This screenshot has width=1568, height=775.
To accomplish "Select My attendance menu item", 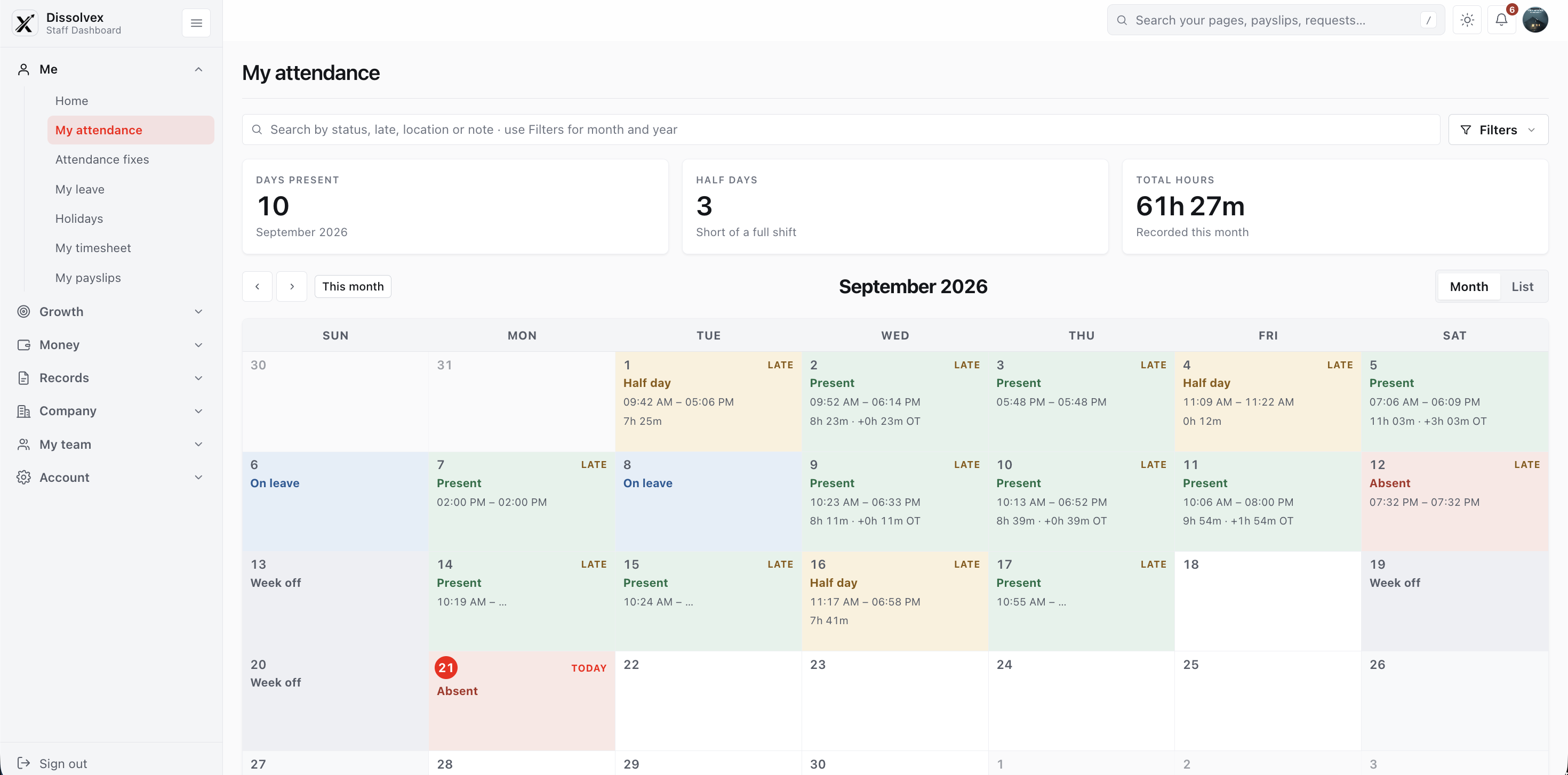I will [x=131, y=130].
